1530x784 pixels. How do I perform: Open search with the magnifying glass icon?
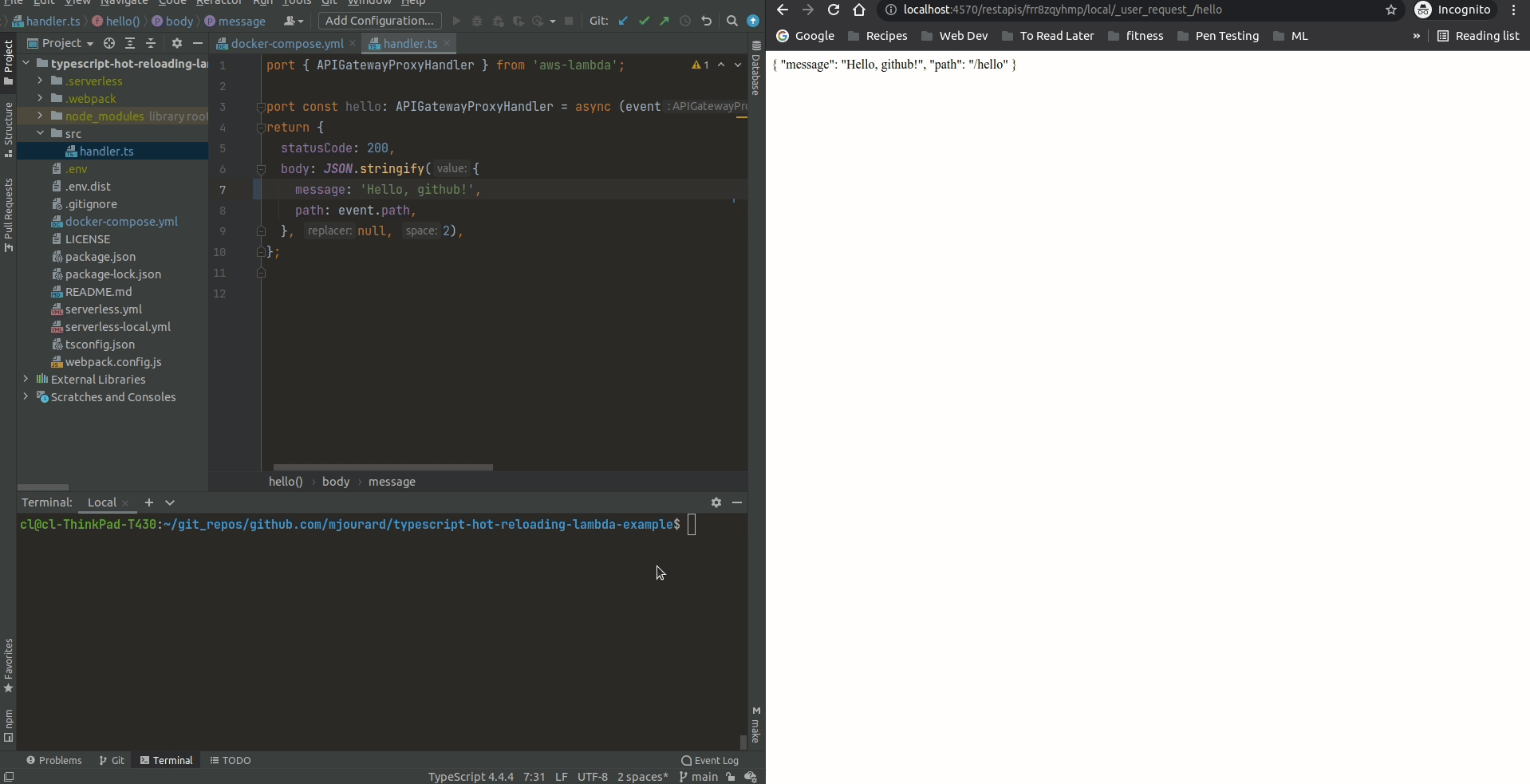[x=732, y=22]
